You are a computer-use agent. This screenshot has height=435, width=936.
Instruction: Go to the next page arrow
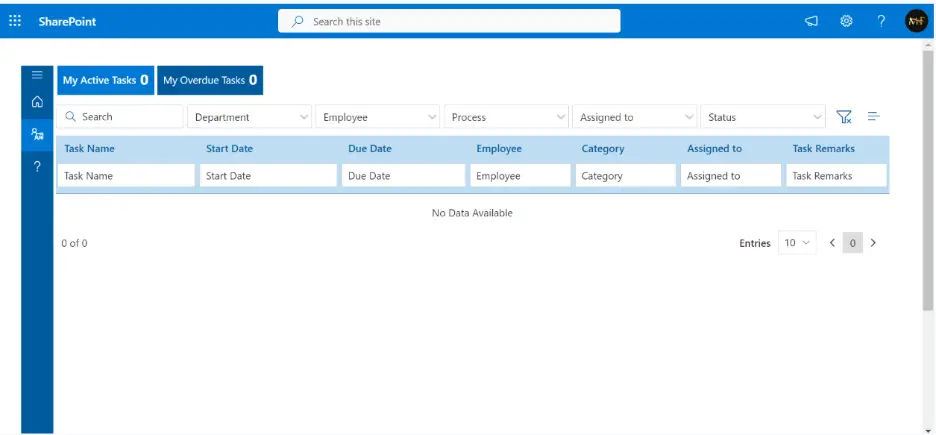[873, 243]
